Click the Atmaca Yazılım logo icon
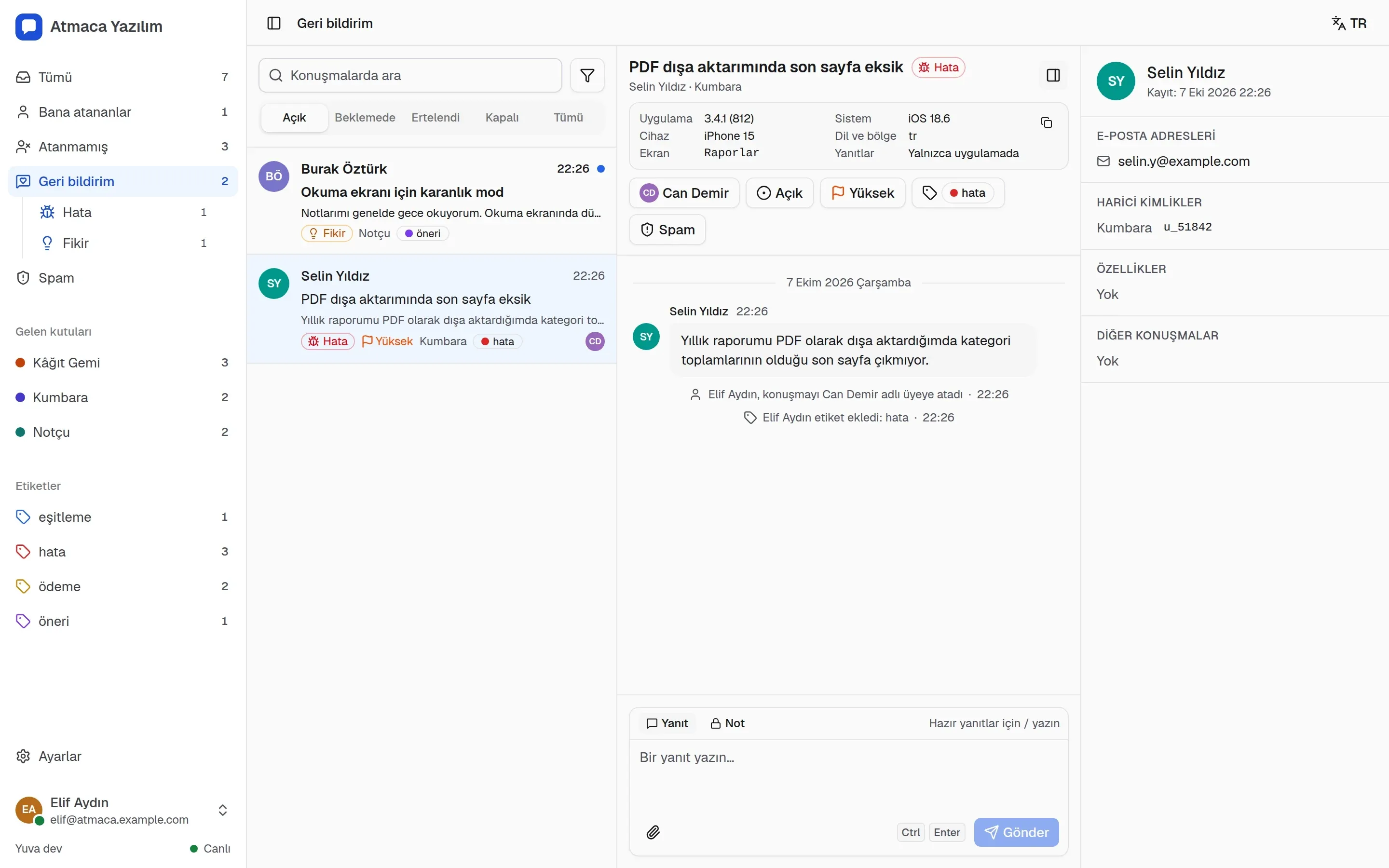 click(29, 27)
